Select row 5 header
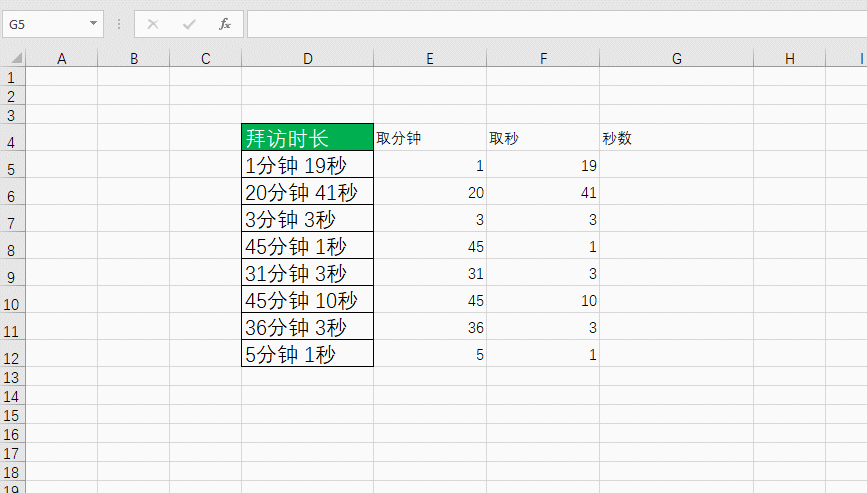 coord(12,165)
